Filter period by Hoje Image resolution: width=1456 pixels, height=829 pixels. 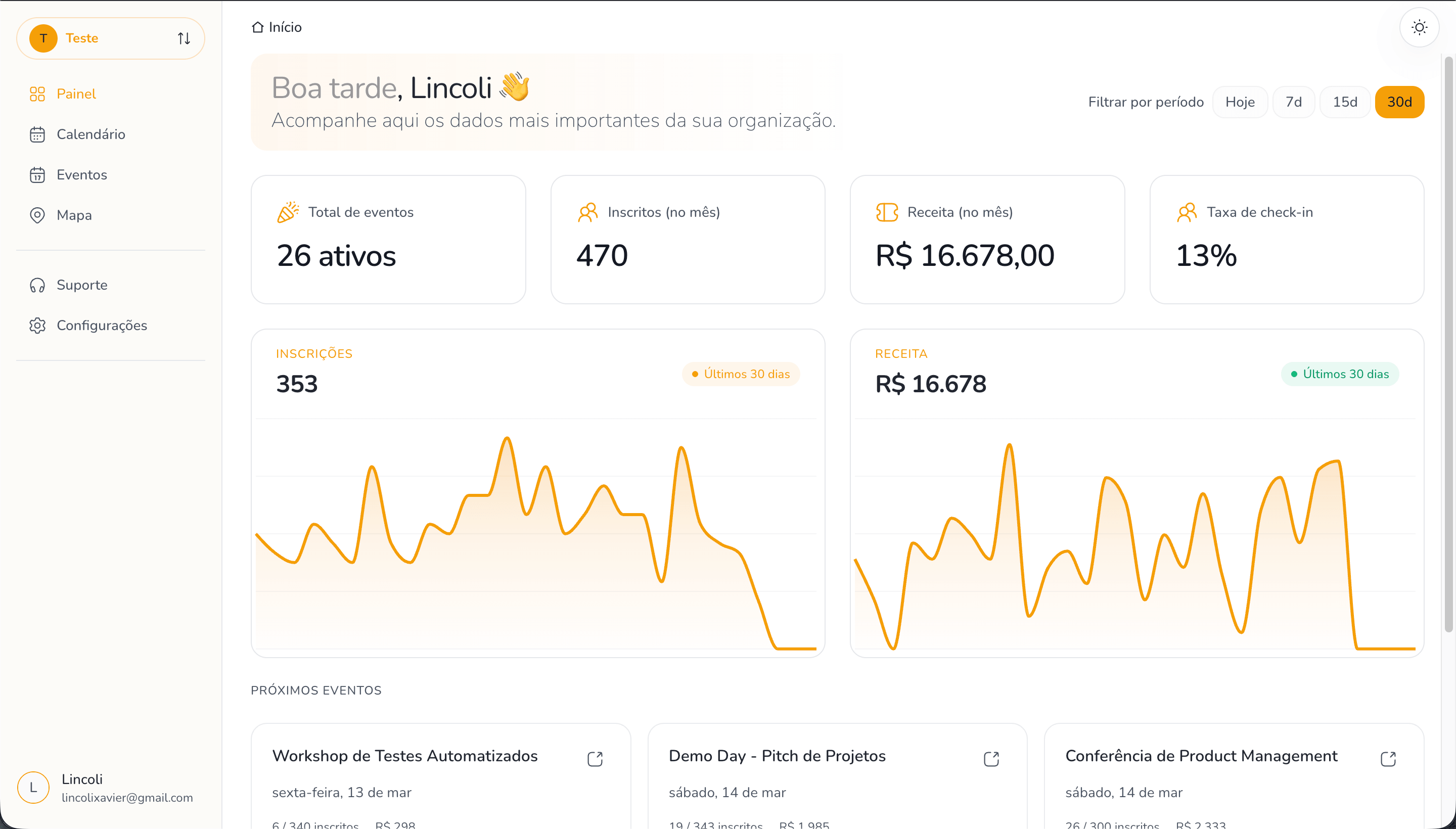pos(1240,102)
